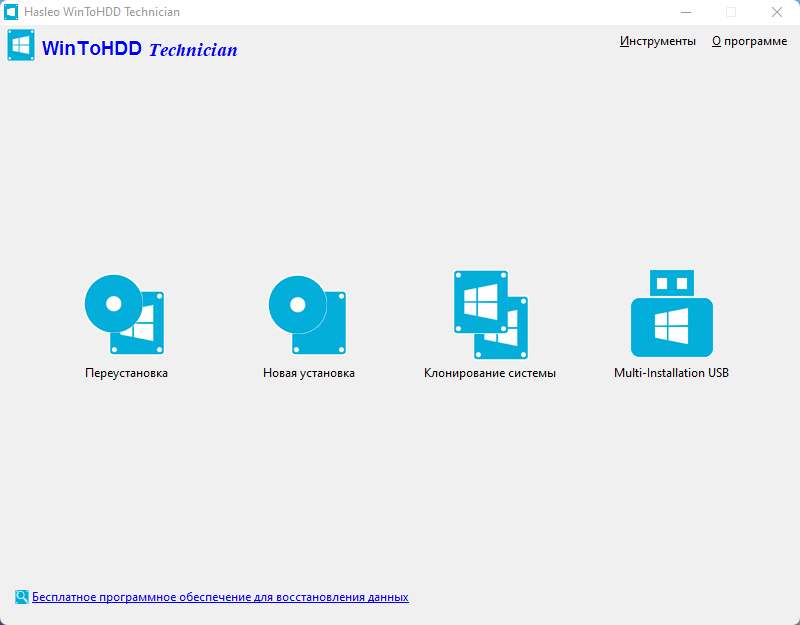The height and width of the screenshot is (625, 800).
Task: Click the Переустановка label
Action: (127, 373)
